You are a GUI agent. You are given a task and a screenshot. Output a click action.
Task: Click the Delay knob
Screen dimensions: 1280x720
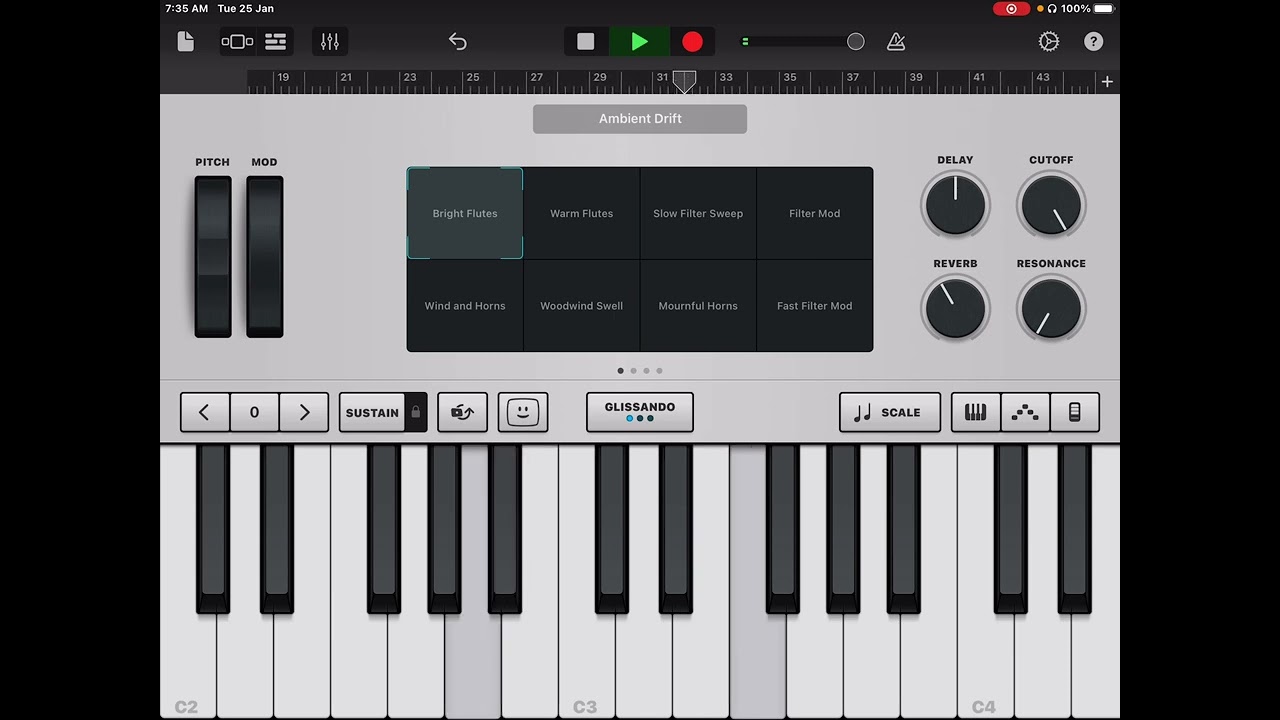(x=955, y=204)
